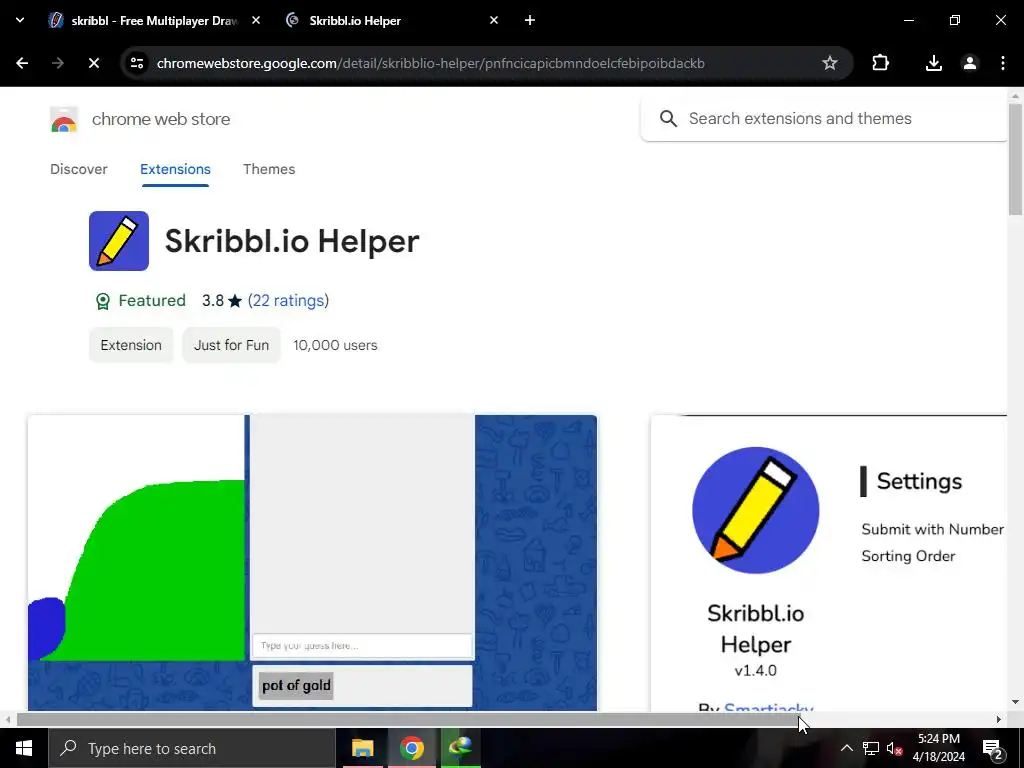Image resolution: width=1024 pixels, height=768 pixels.
Task: Click the Submit with Number text
Action: coord(933,529)
